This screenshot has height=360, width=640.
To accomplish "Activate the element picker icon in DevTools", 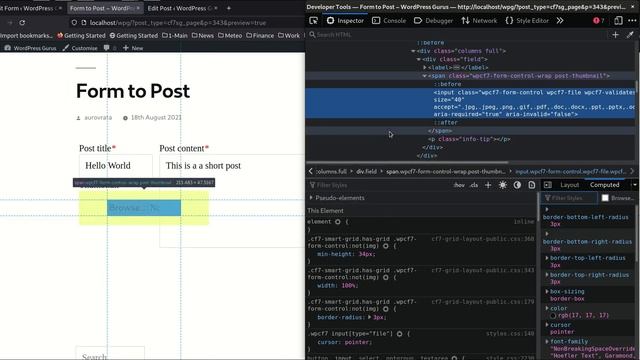I will 313,20.
